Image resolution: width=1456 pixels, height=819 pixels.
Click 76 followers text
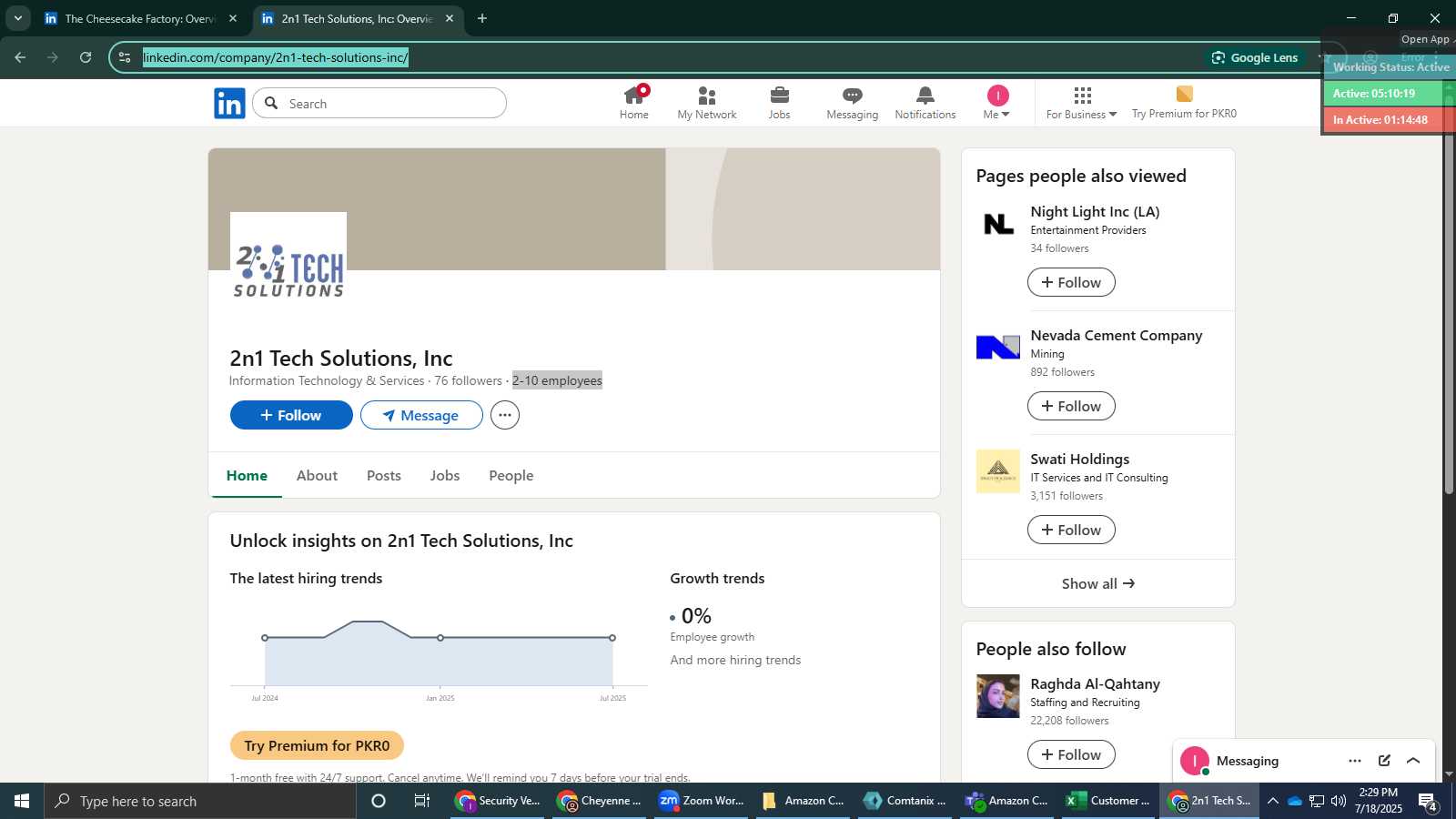click(468, 380)
